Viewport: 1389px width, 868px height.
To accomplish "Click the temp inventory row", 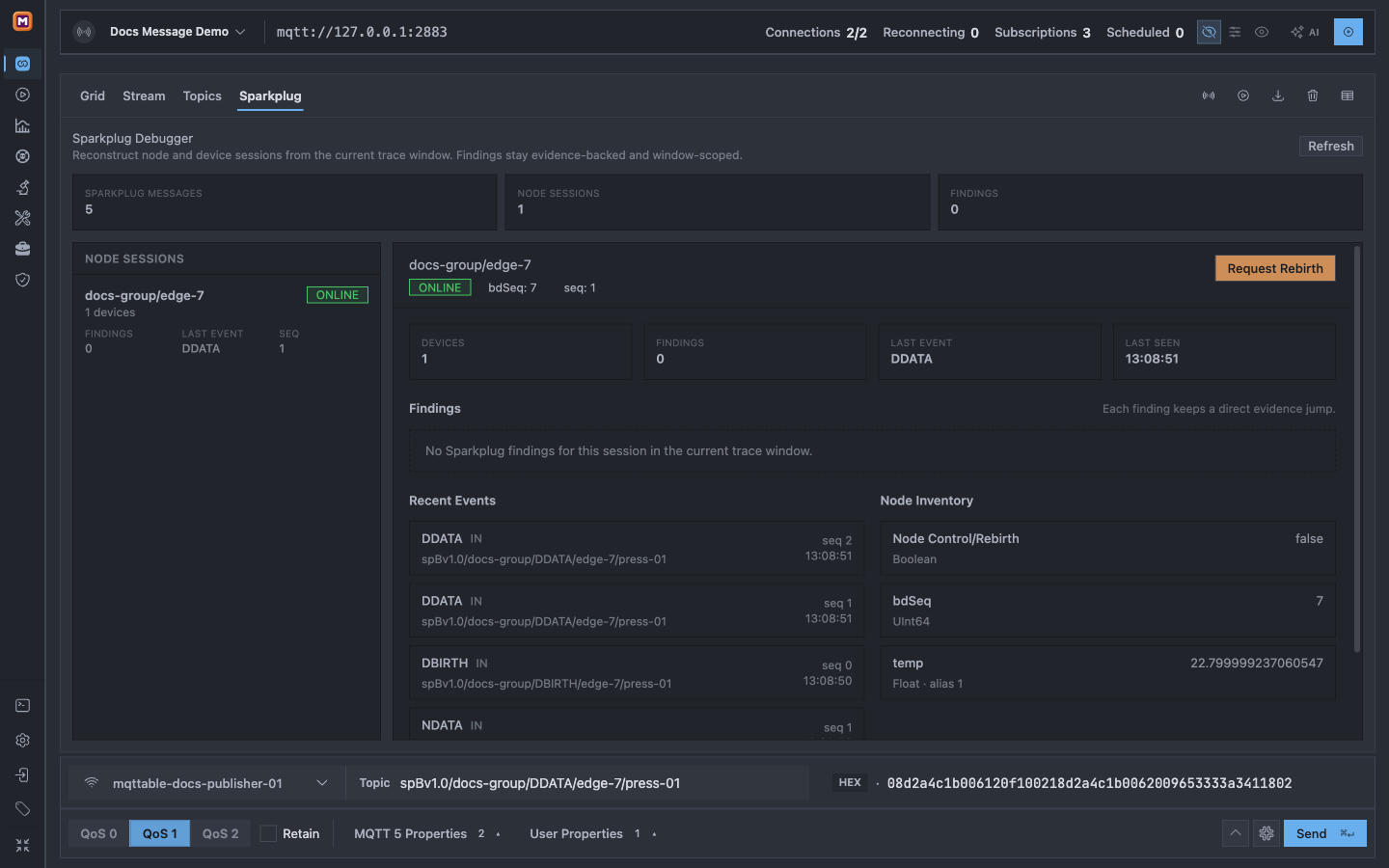I will point(1107,672).
